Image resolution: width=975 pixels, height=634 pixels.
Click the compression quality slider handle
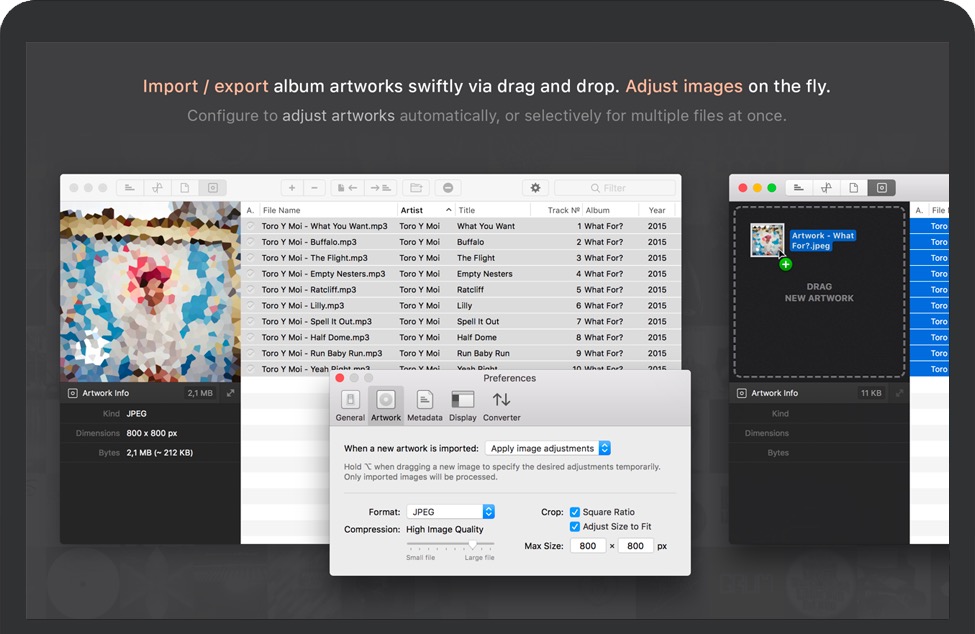473,544
